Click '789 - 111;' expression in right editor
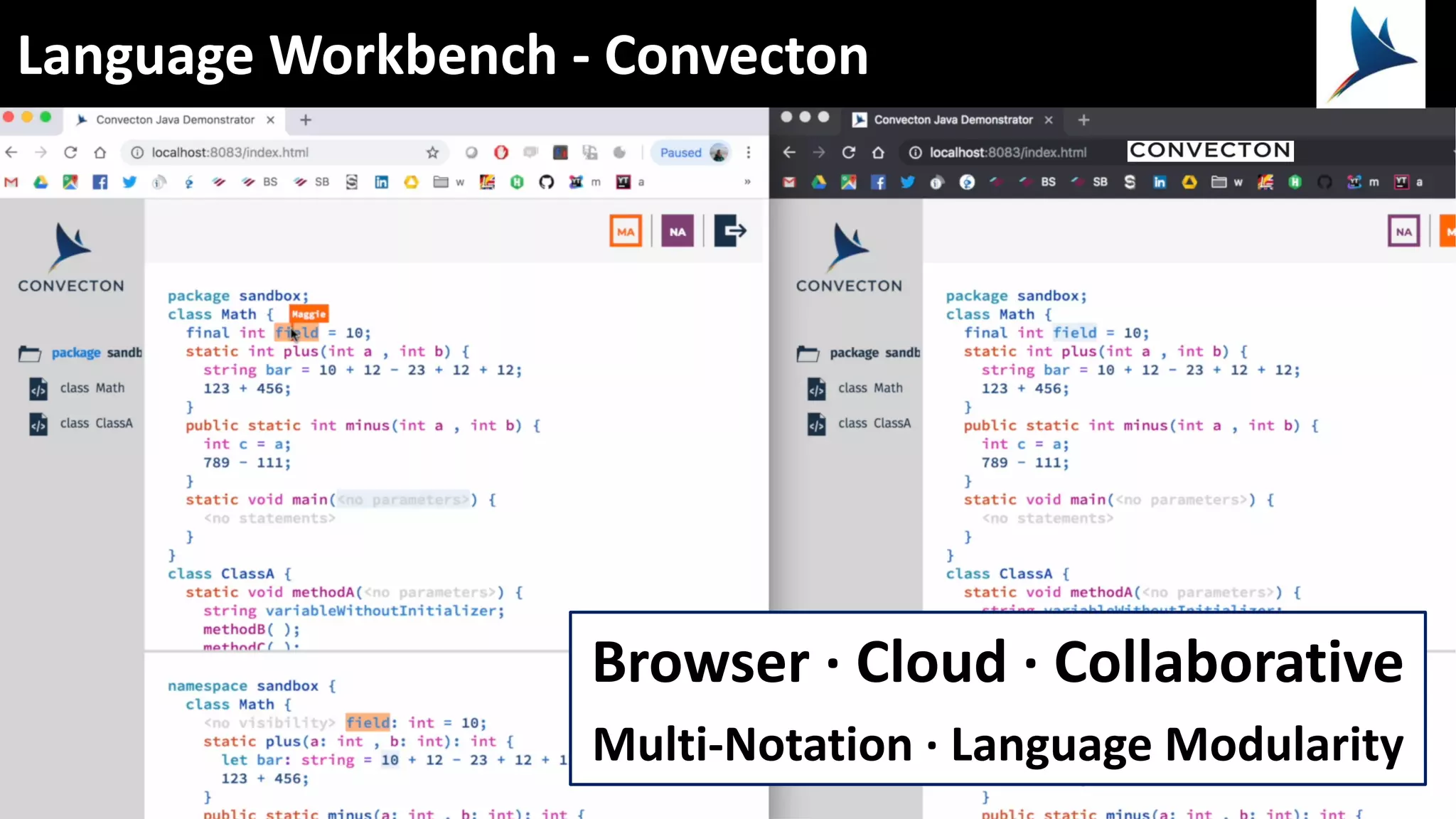The height and width of the screenshot is (819, 1456). 1025,463
